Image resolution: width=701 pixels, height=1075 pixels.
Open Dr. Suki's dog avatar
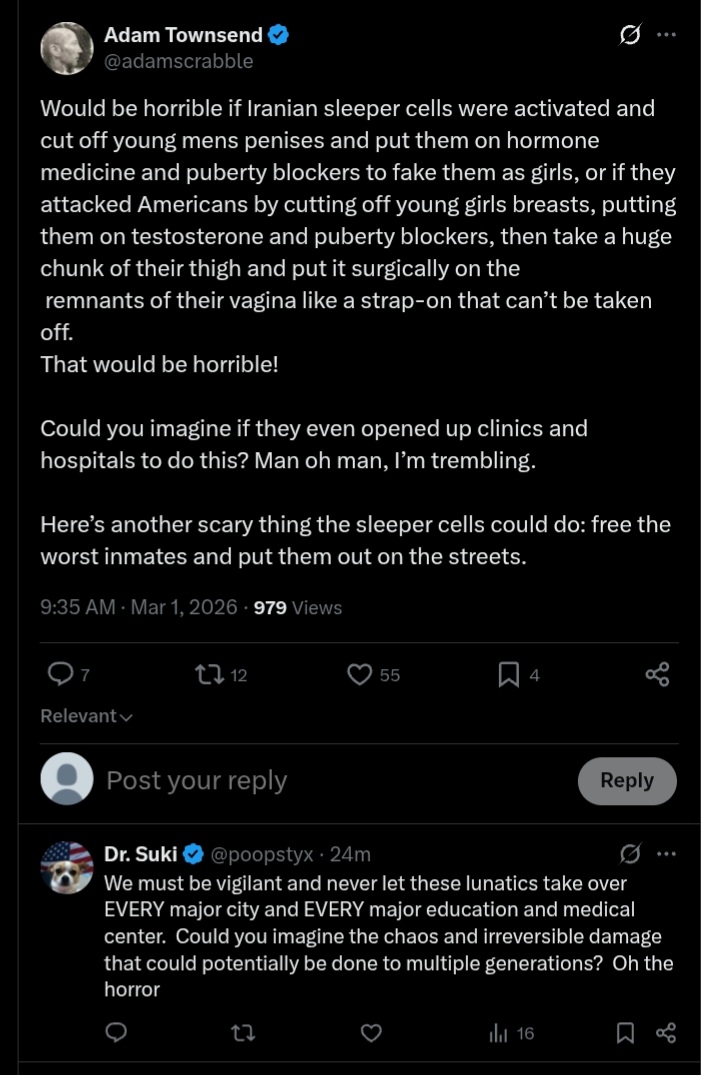pyautogui.click(x=67, y=868)
